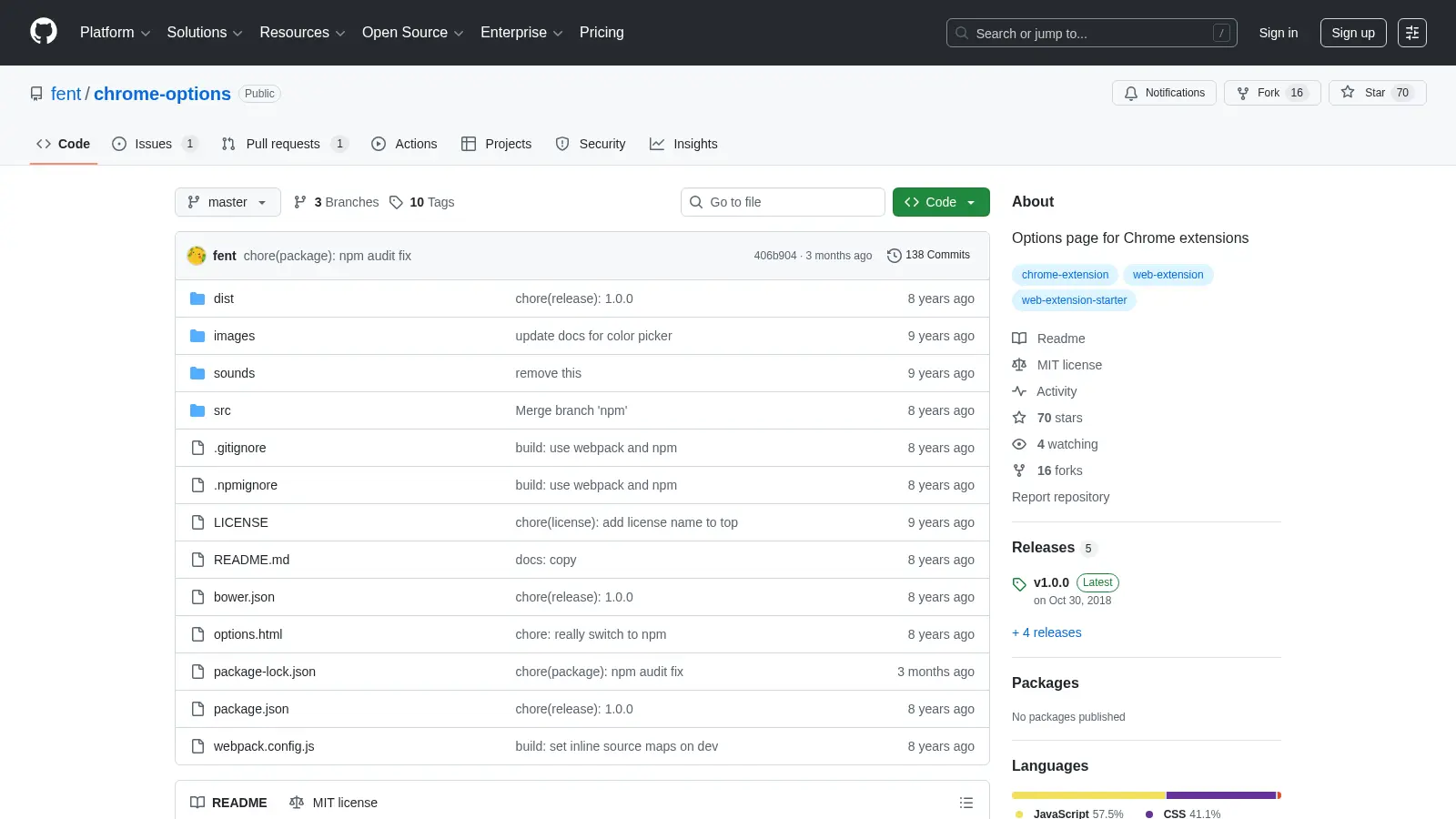Image resolution: width=1456 pixels, height=819 pixels.
Task: Select the README tab below file list
Action: (228, 803)
